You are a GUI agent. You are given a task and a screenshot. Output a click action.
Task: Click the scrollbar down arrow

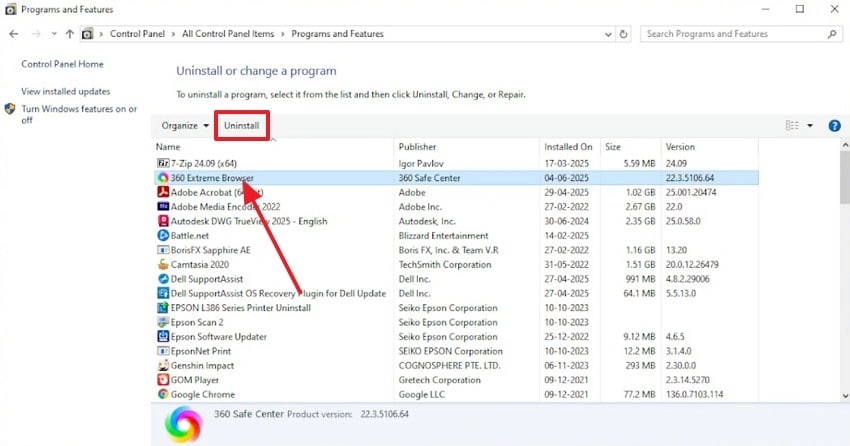(x=845, y=396)
